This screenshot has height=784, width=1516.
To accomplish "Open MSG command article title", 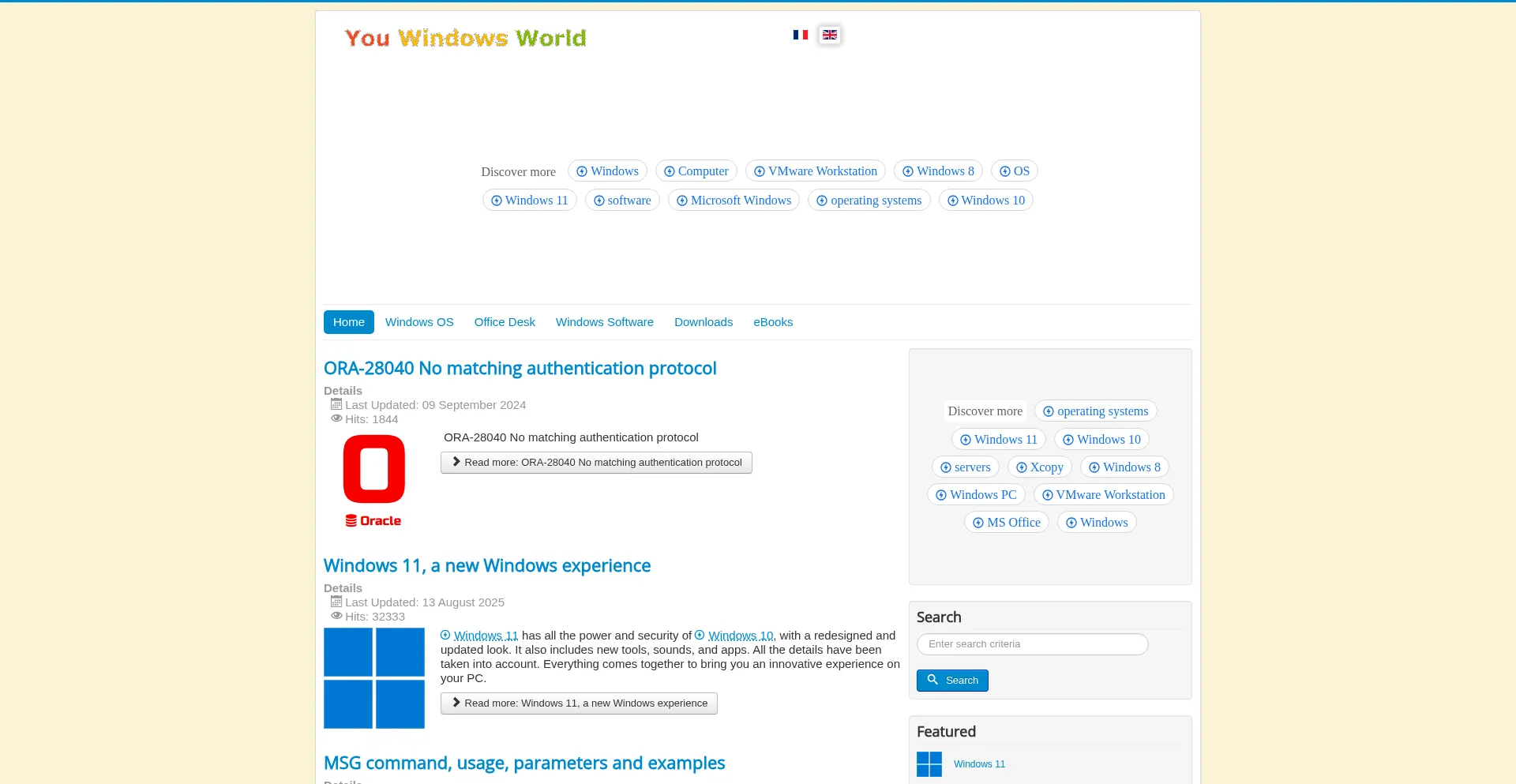I will point(523,763).
